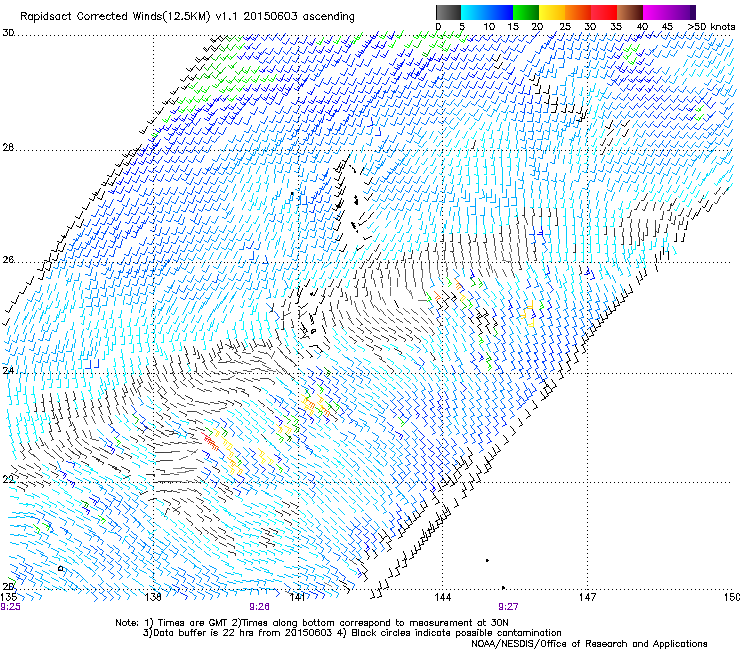Click the longitude label '147'
Image resolution: width=740 pixels, height=650 pixels.
tap(588, 597)
